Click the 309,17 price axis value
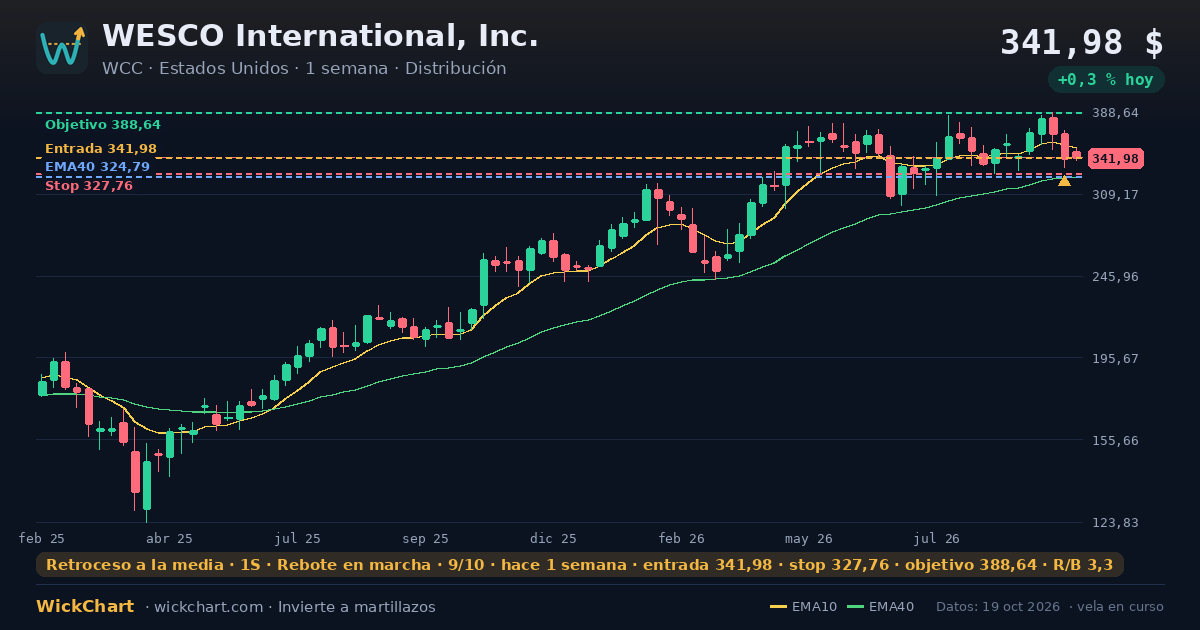Image resolution: width=1200 pixels, height=630 pixels. (x=1115, y=194)
